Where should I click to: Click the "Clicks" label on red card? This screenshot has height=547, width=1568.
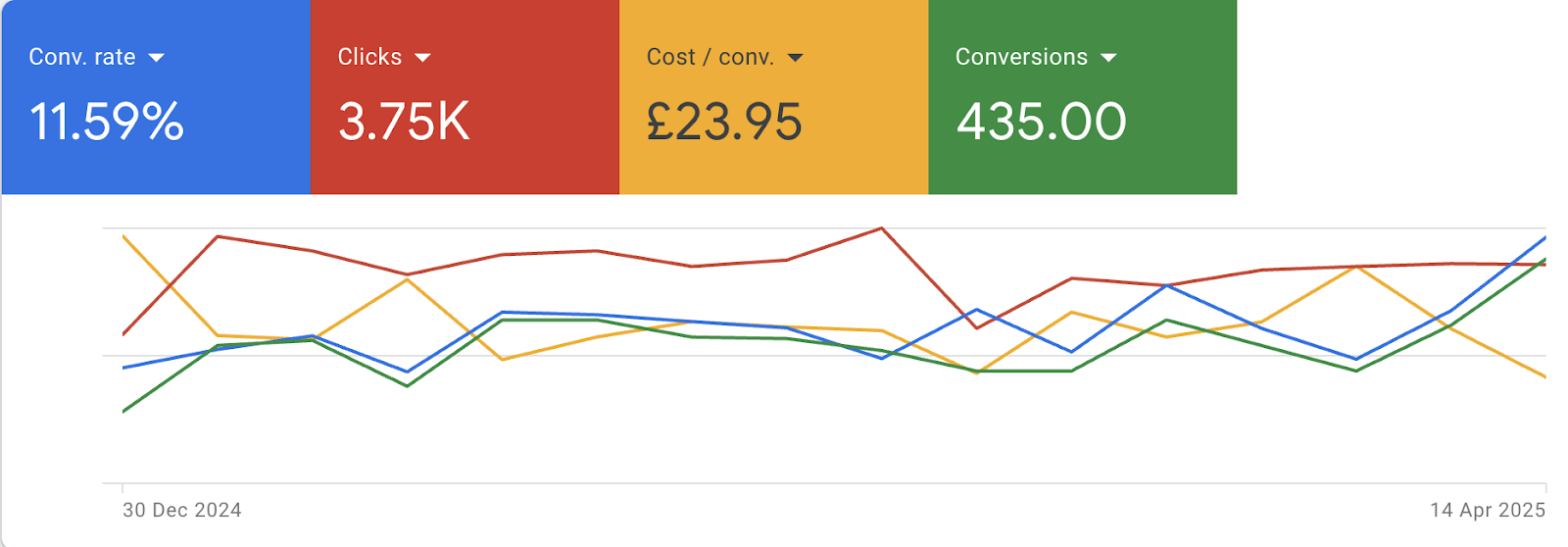pos(369,57)
